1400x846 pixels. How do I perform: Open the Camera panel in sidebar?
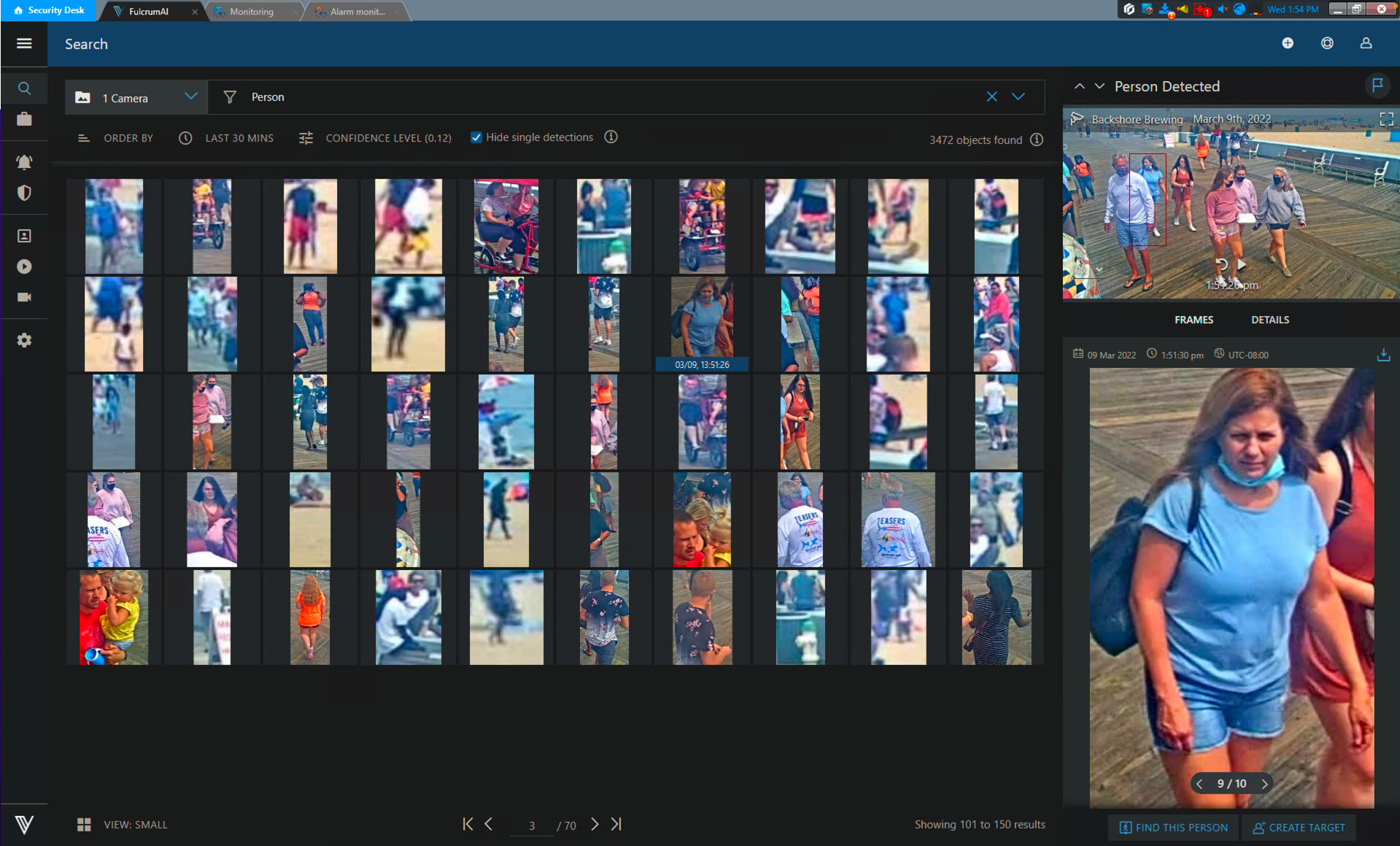click(x=24, y=297)
